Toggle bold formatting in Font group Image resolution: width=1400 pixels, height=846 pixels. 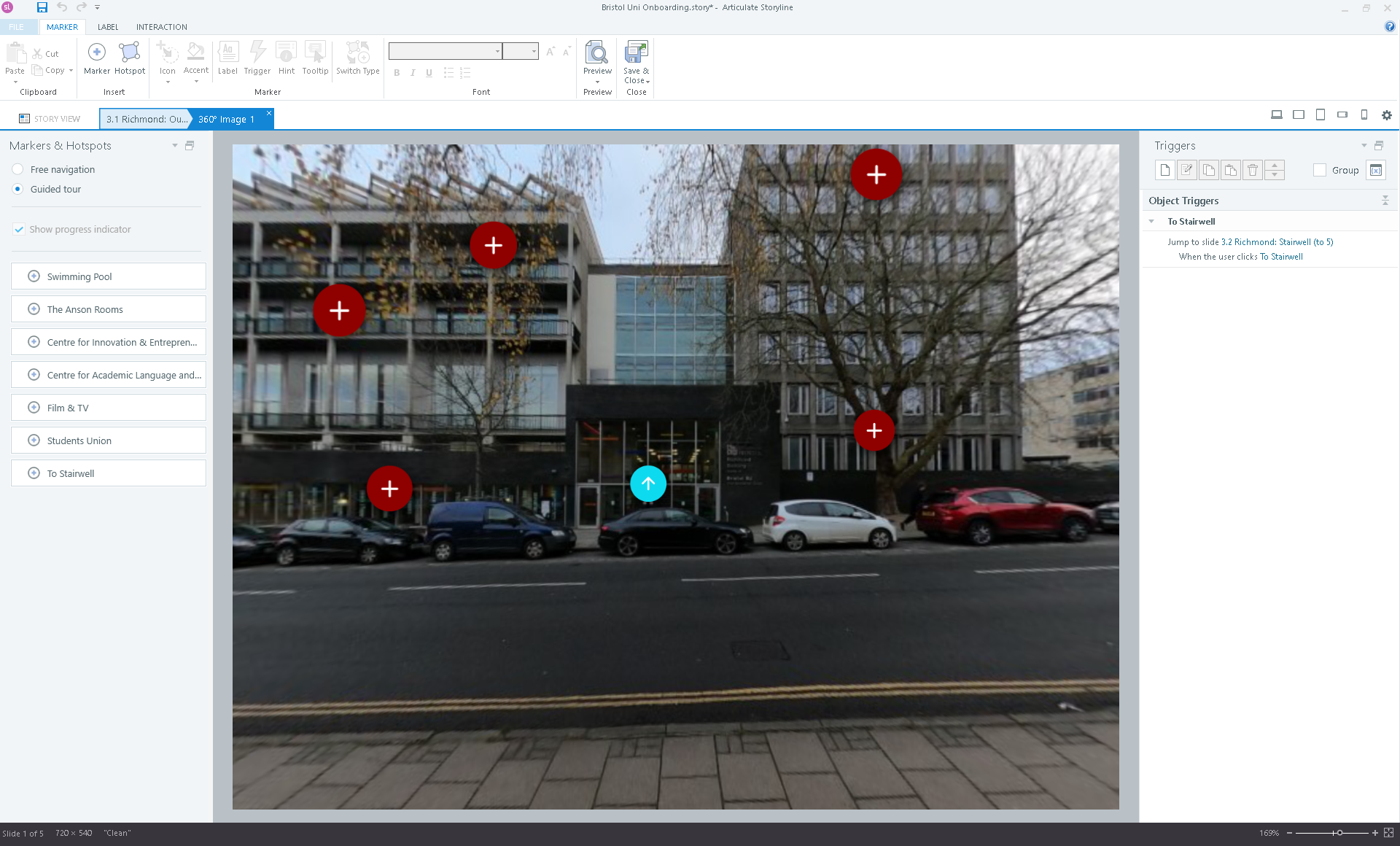pos(397,73)
